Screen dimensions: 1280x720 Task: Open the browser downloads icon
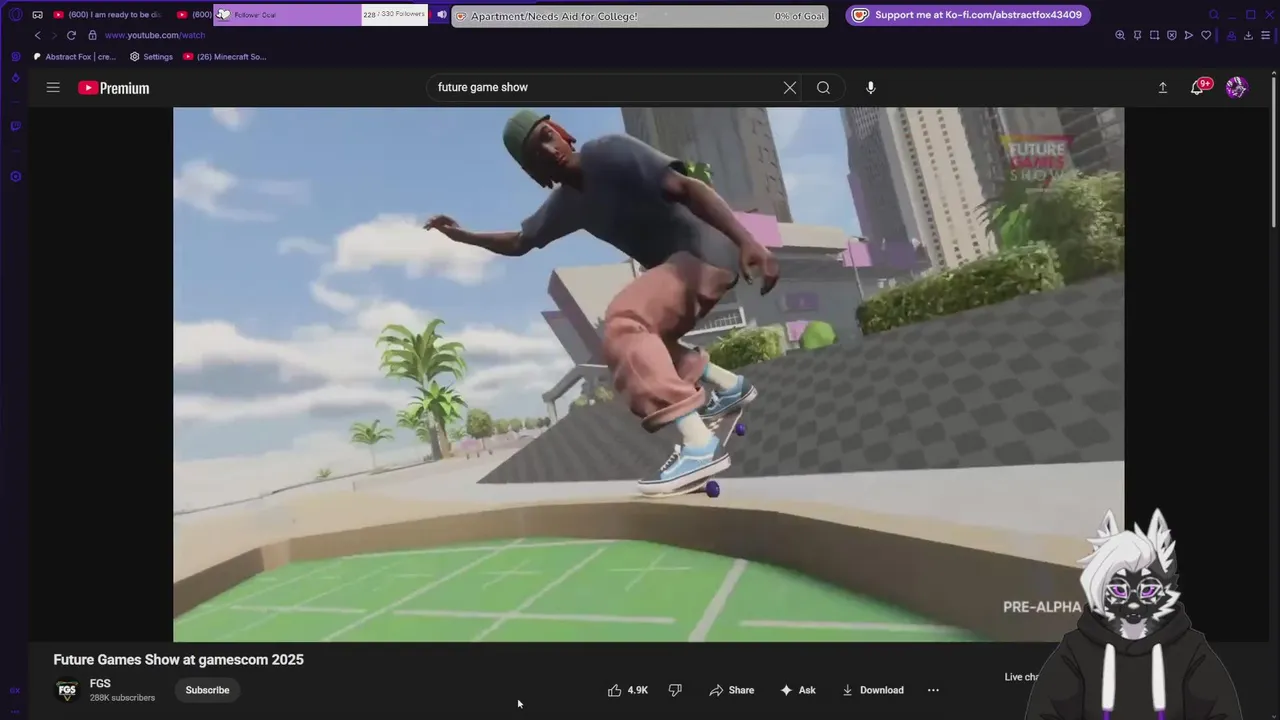click(1248, 35)
